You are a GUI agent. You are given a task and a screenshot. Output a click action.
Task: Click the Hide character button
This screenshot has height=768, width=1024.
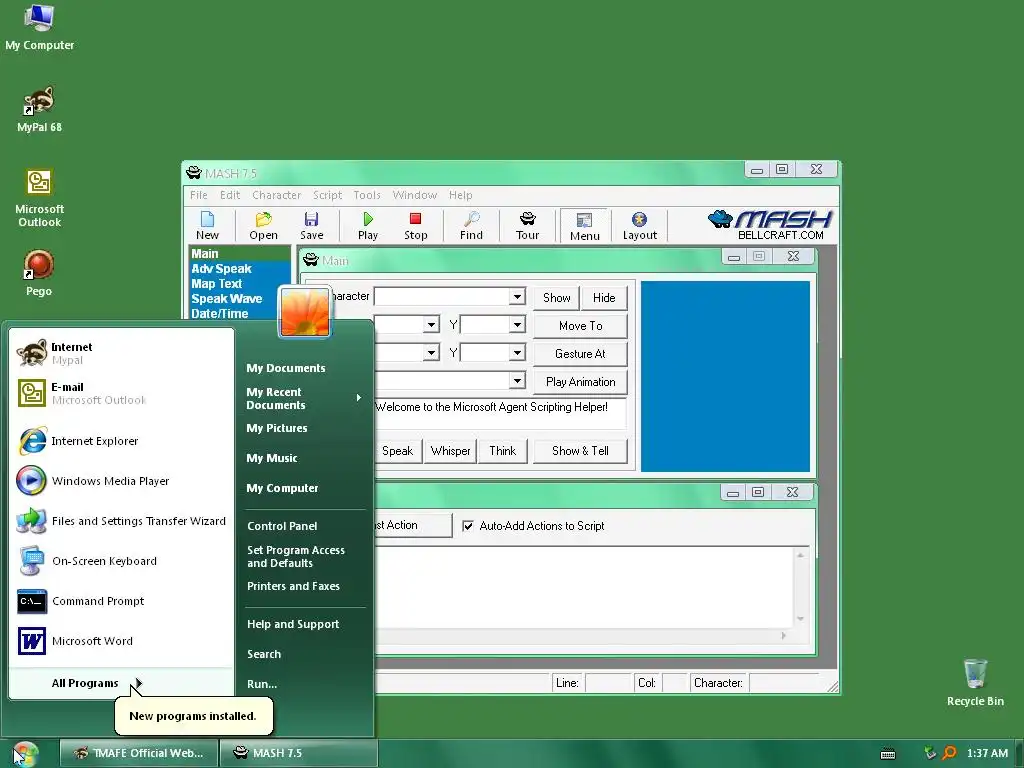604,298
